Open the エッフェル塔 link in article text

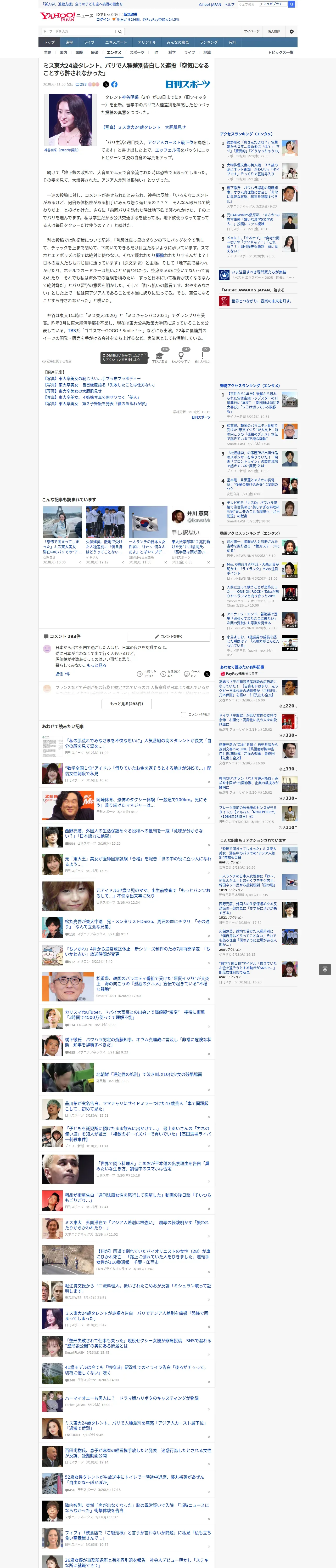[x=167, y=150]
